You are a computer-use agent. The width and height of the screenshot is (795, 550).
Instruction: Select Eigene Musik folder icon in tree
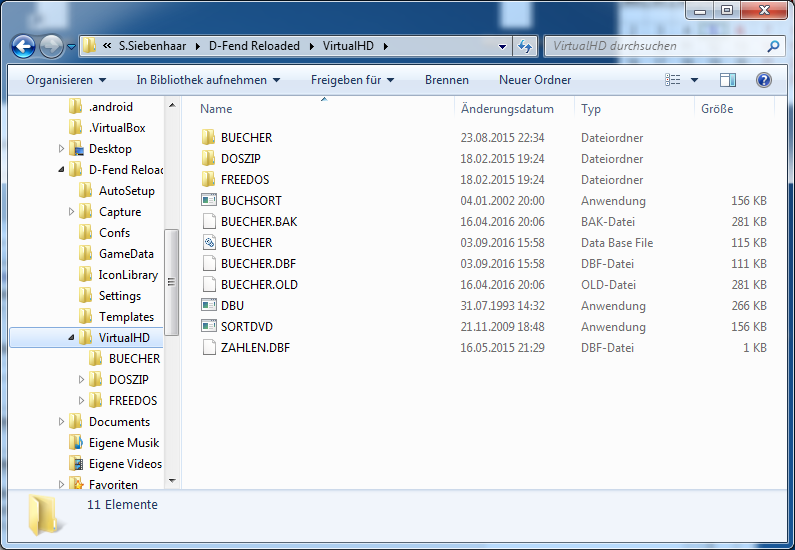tap(76, 443)
